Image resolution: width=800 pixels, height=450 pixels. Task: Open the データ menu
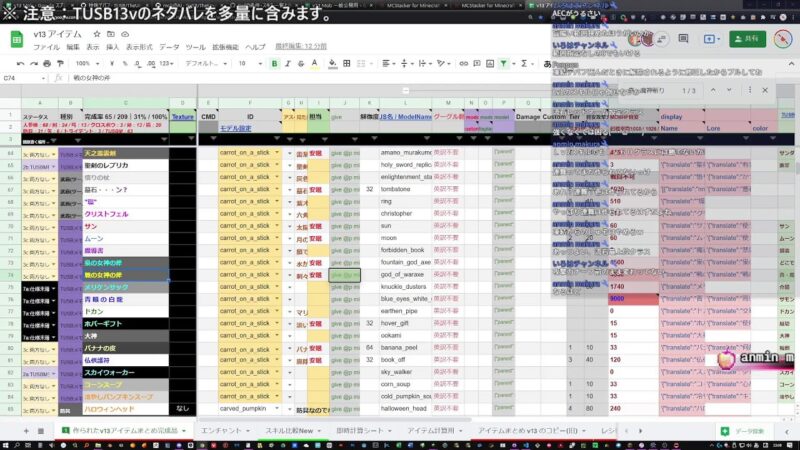pos(169,47)
